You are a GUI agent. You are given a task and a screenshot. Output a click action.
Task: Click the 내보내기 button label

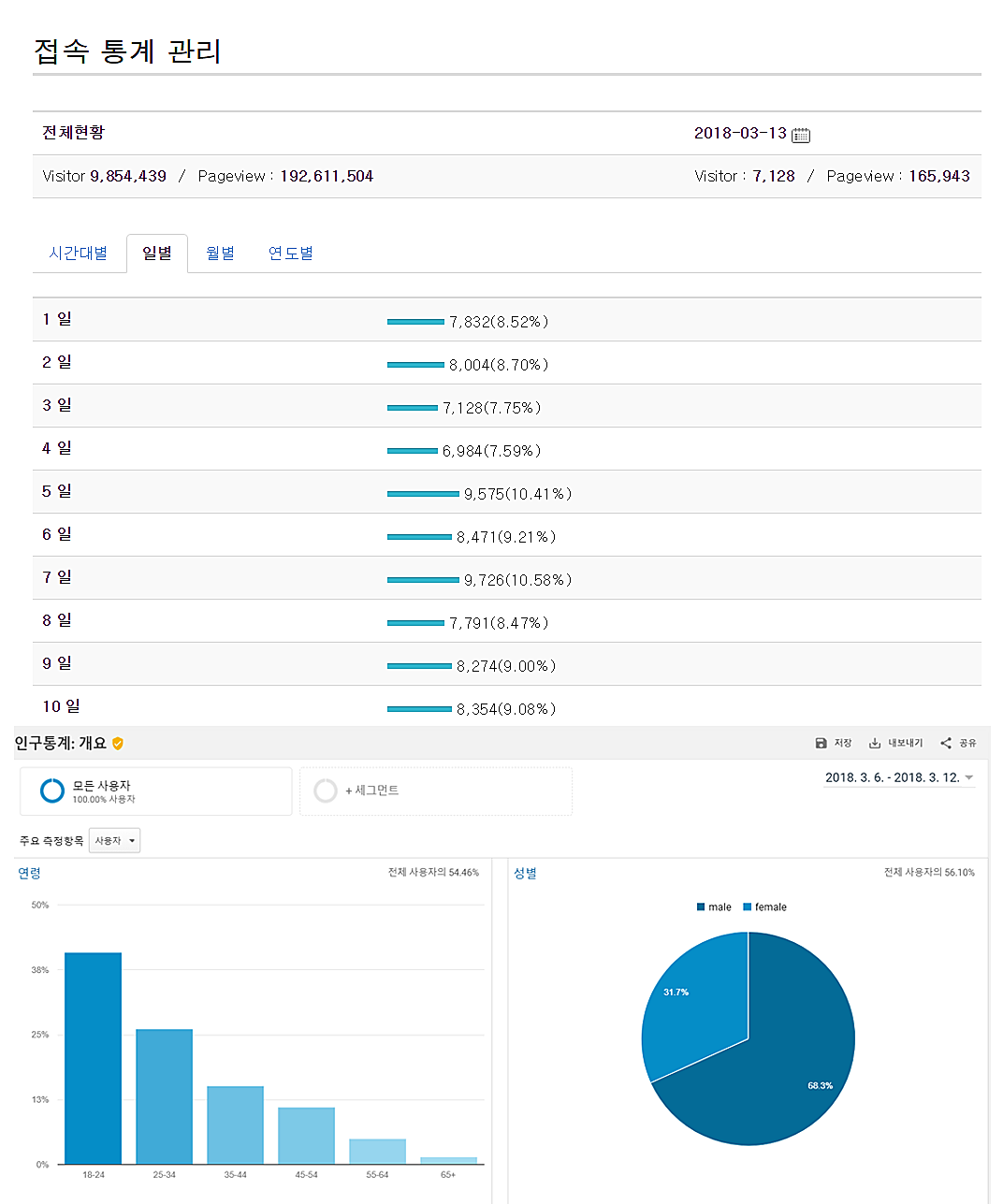click(x=905, y=743)
